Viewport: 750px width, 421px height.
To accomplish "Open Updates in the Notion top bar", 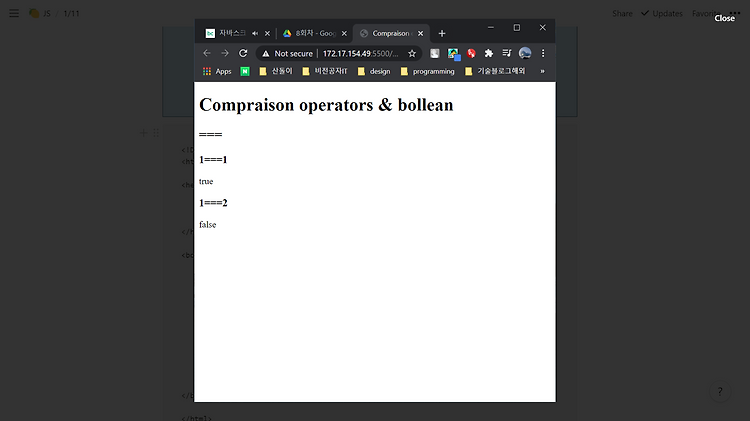I will pyautogui.click(x=662, y=13).
